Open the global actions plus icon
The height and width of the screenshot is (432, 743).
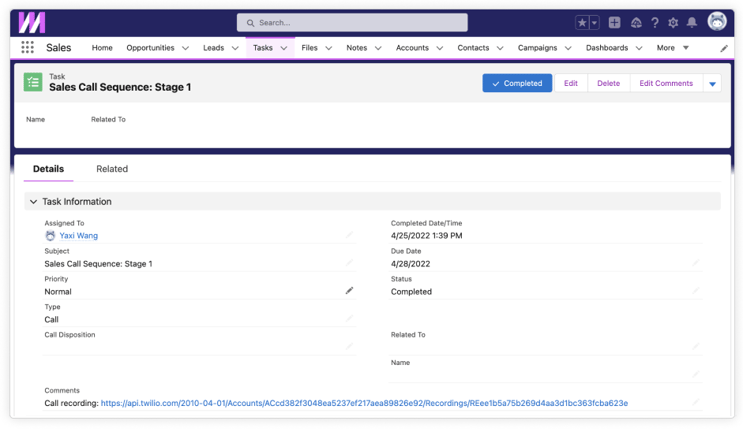tap(614, 23)
